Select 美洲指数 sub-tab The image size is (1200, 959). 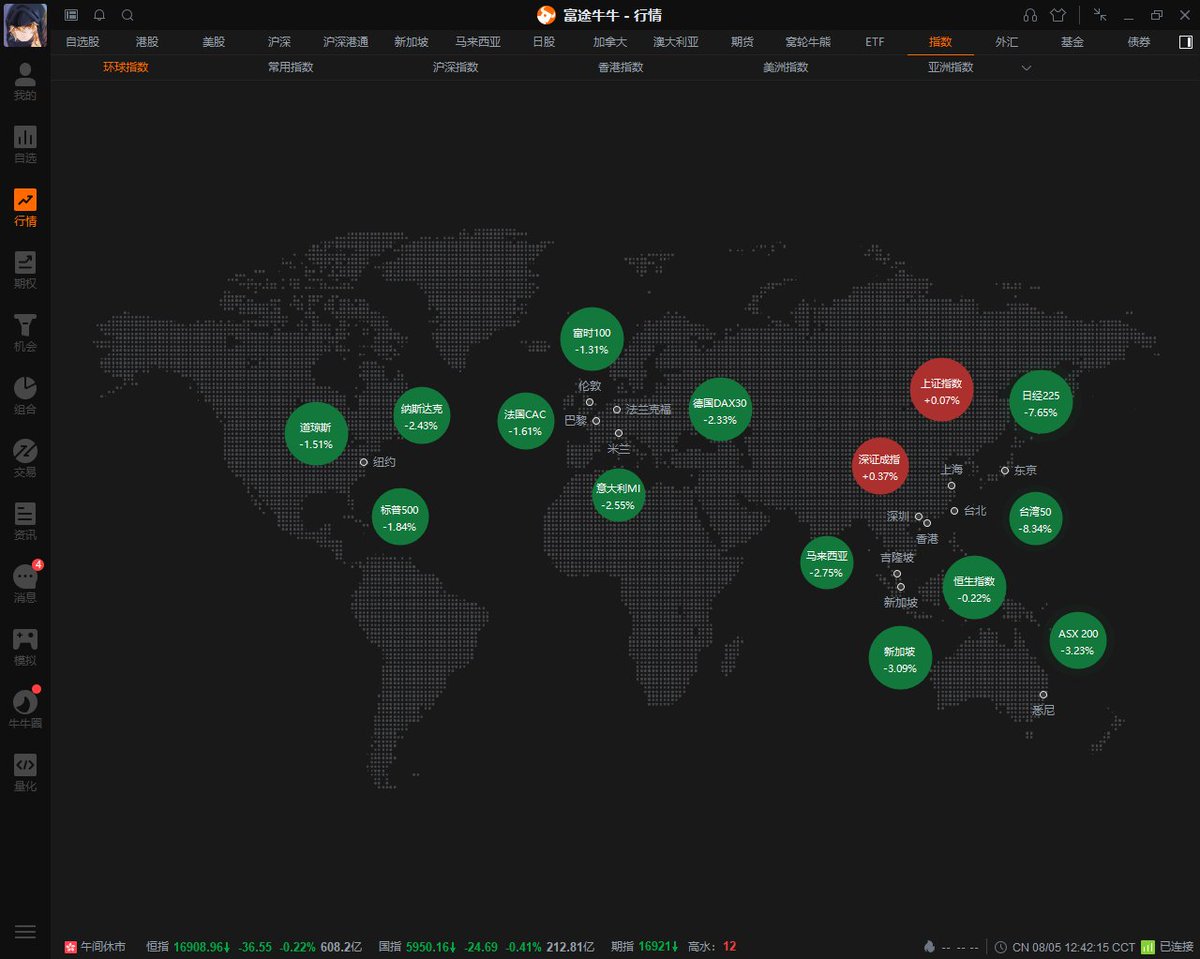pyautogui.click(x=785, y=67)
